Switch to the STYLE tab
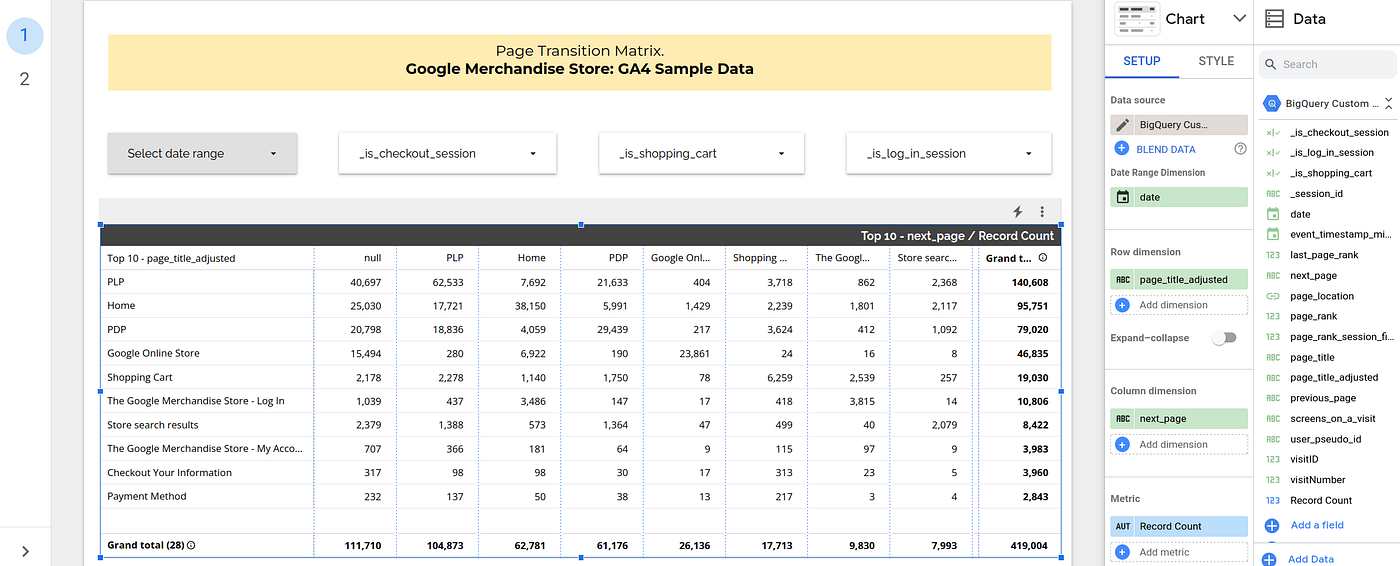 (1216, 61)
